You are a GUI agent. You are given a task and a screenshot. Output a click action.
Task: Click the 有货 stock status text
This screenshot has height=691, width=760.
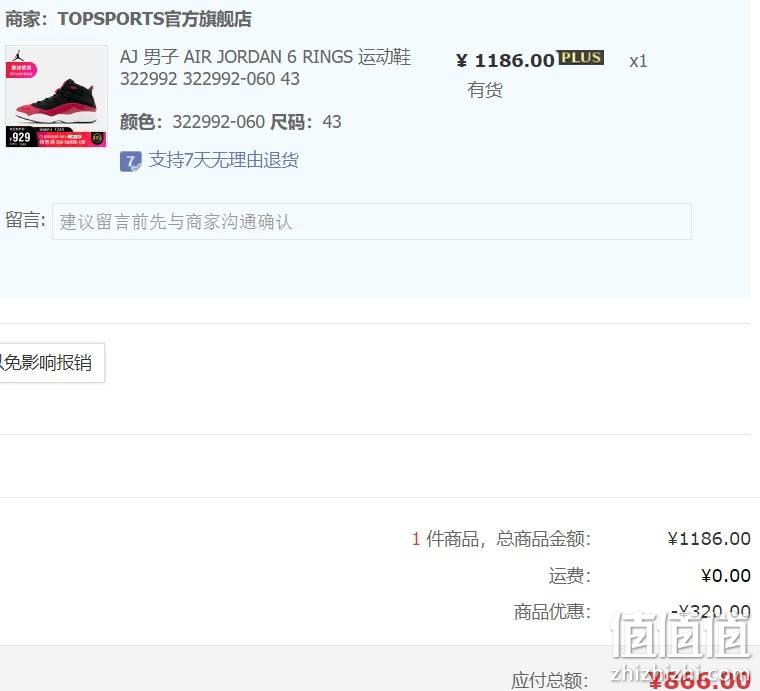coord(485,90)
